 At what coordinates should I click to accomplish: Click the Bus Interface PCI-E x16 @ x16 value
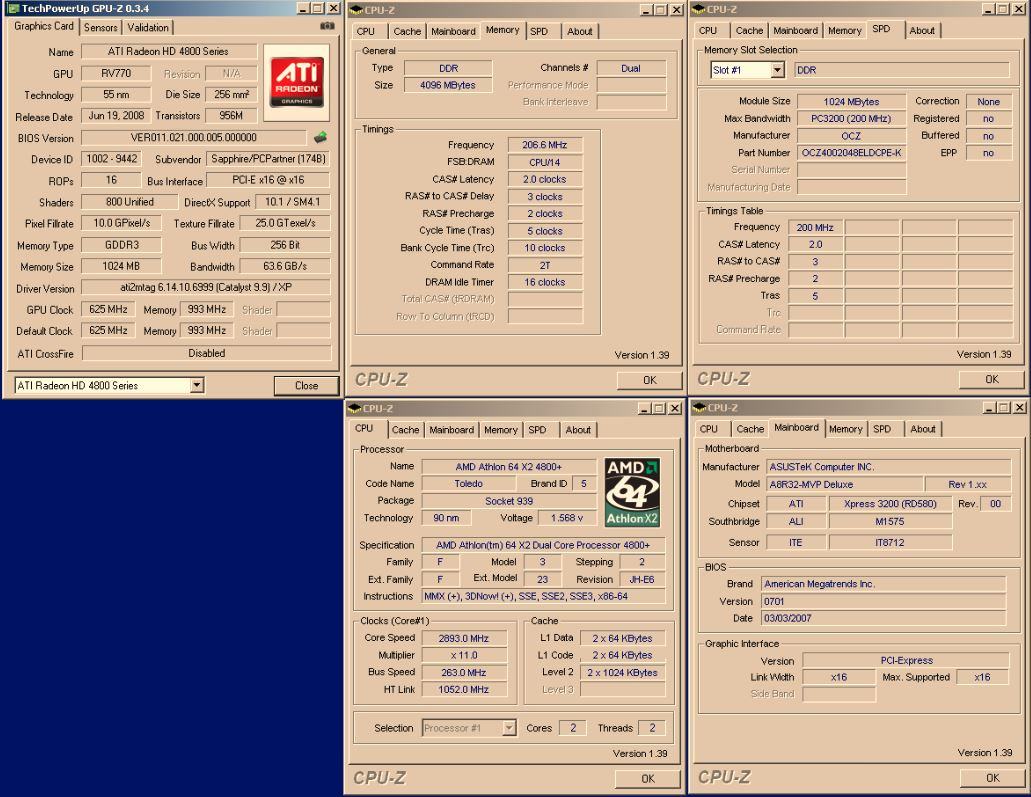click(268, 180)
